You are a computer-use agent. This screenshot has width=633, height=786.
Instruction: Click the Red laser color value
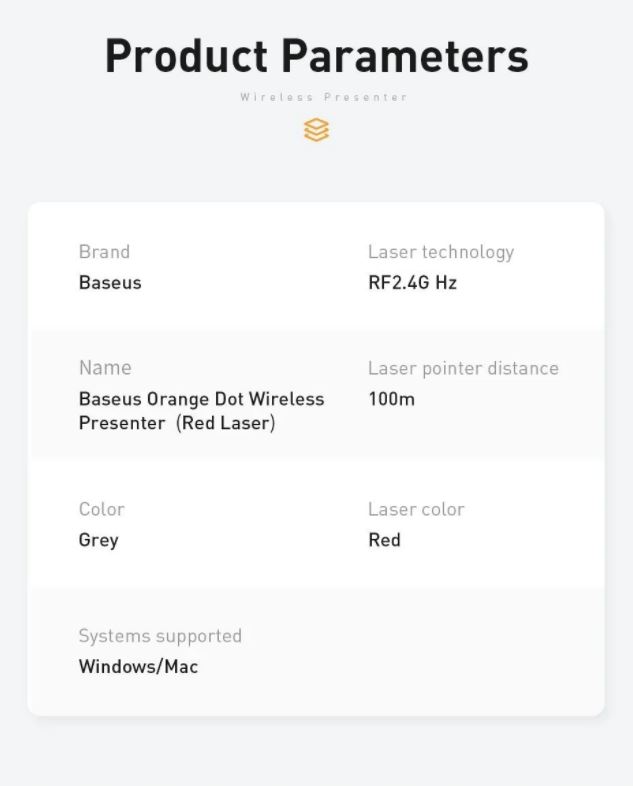coord(384,540)
